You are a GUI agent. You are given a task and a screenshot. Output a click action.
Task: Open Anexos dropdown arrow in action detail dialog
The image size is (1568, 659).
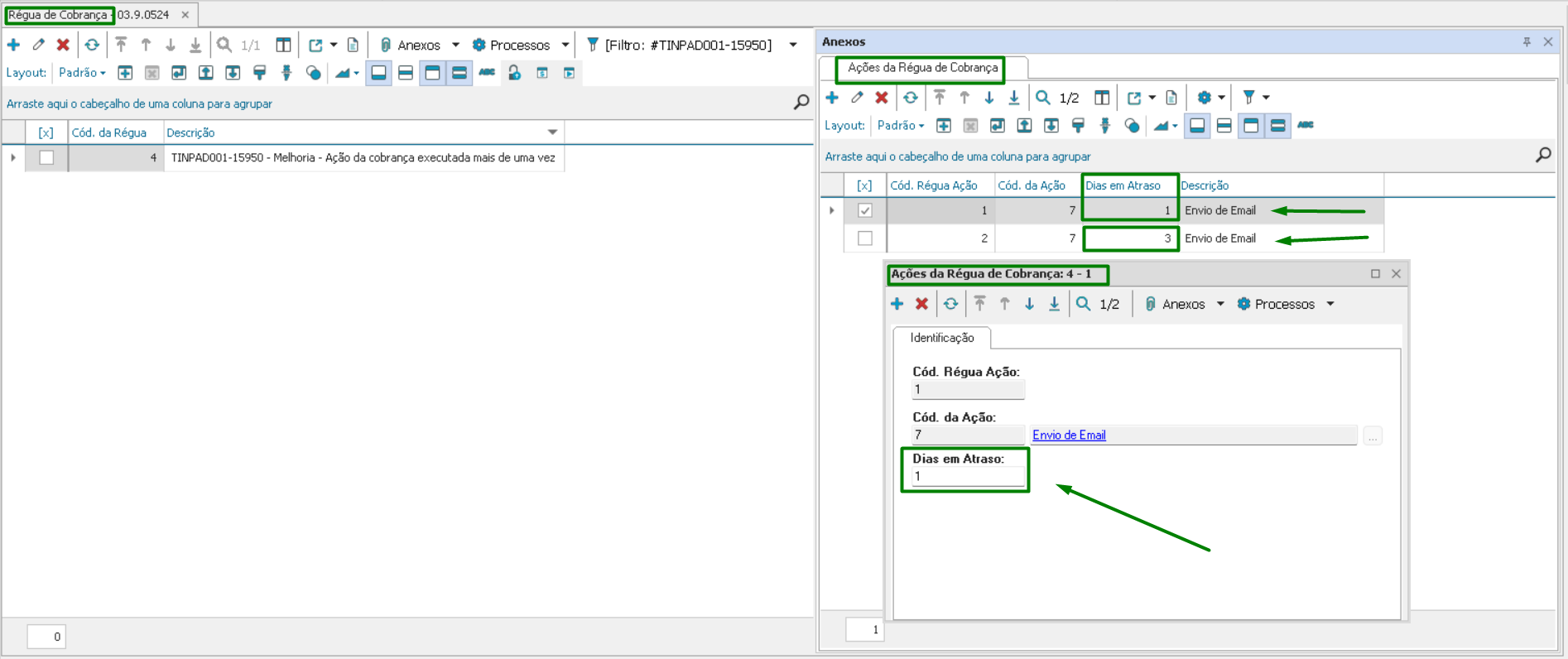pyautogui.click(x=1220, y=304)
